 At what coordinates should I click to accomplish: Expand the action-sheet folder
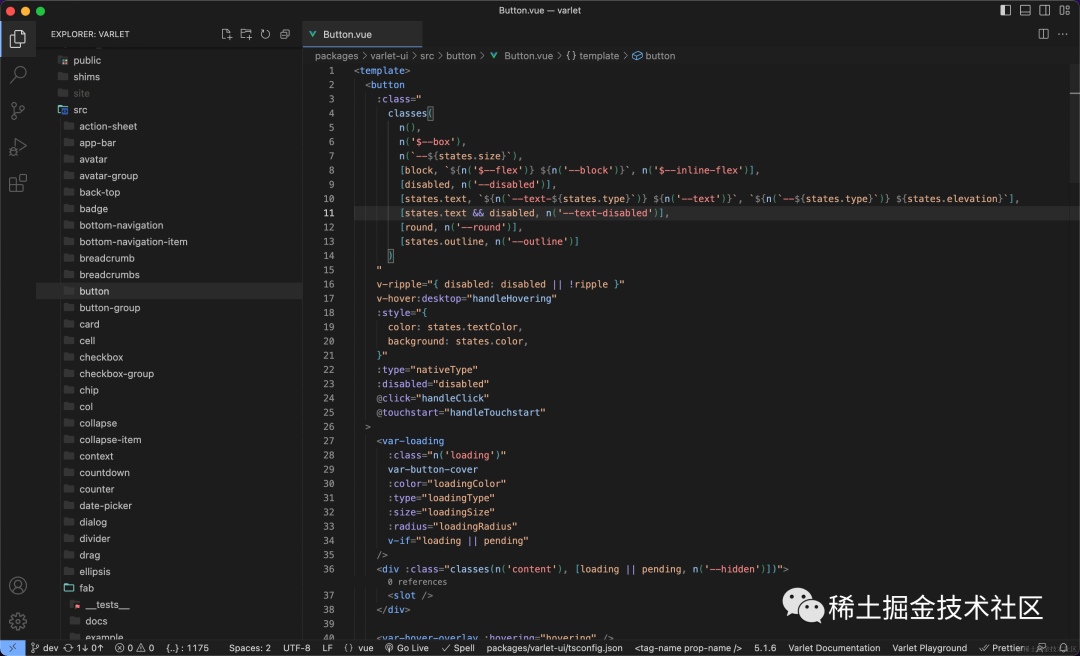107,126
